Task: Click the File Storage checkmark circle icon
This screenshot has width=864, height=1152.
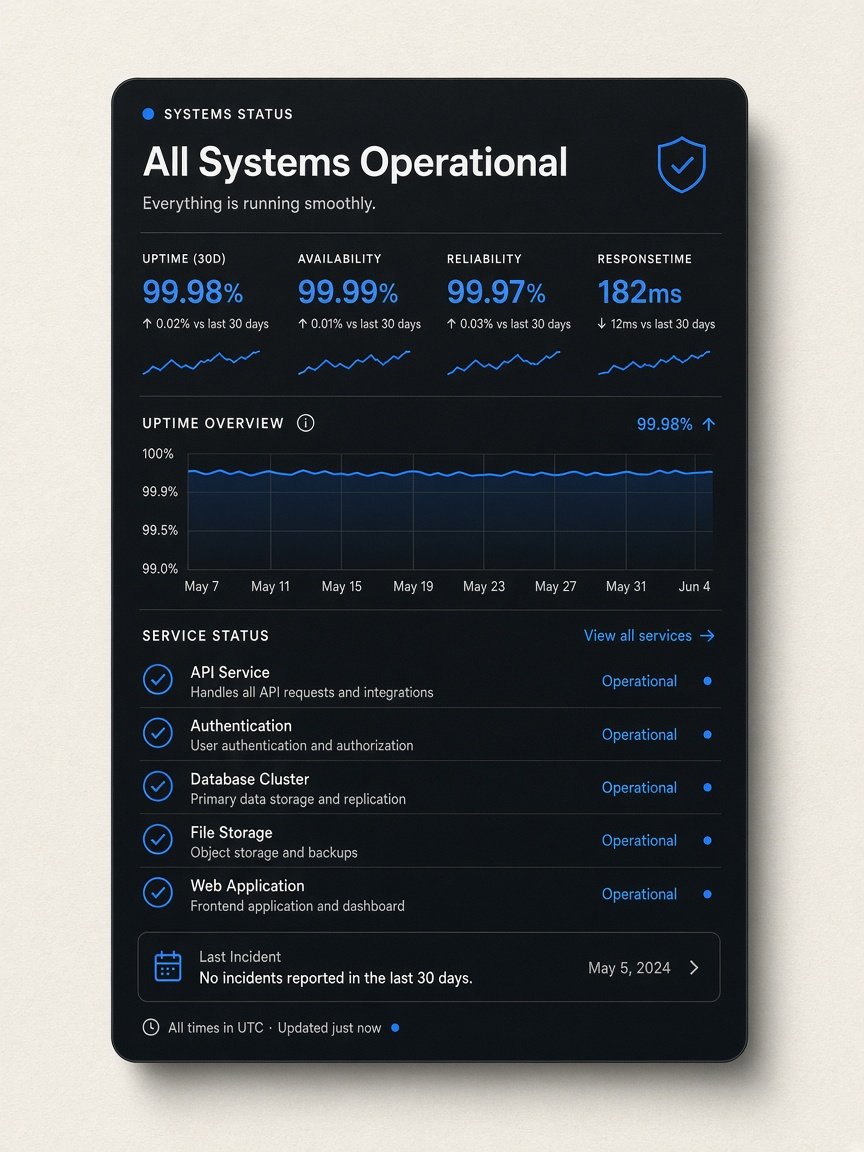Action: (158, 839)
